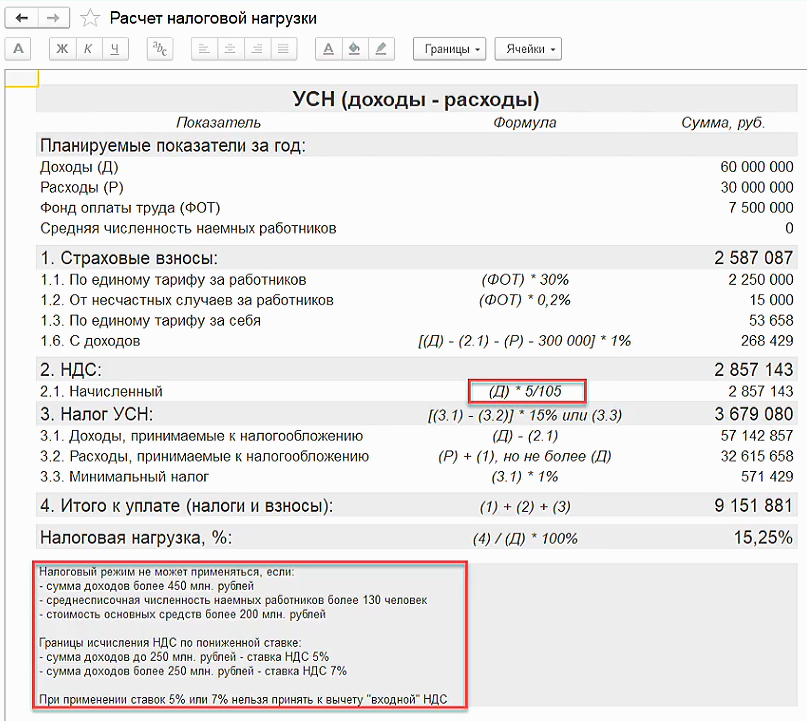The image size is (807, 721).
Task: Align text to the left
Action: click(204, 48)
